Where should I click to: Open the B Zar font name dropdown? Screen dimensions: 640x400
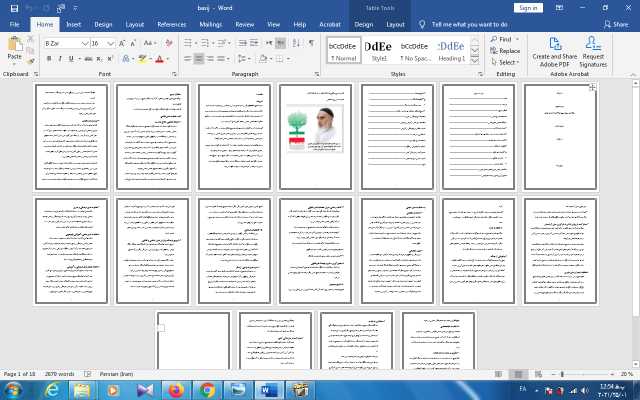tap(85, 44)
